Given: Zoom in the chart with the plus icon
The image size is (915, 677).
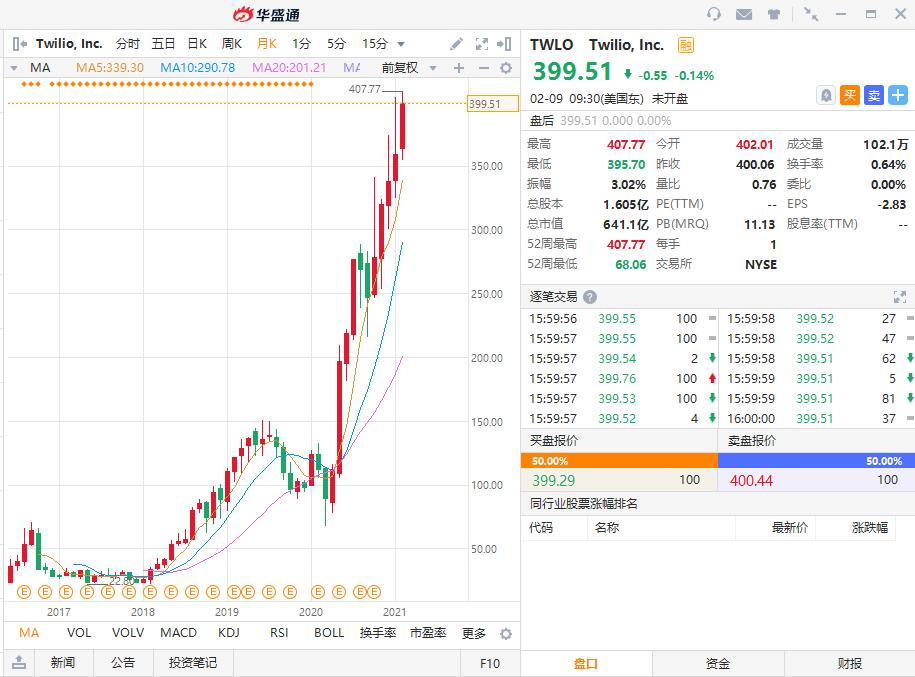Looking at the screenshot, I should (x=458, y=68).
